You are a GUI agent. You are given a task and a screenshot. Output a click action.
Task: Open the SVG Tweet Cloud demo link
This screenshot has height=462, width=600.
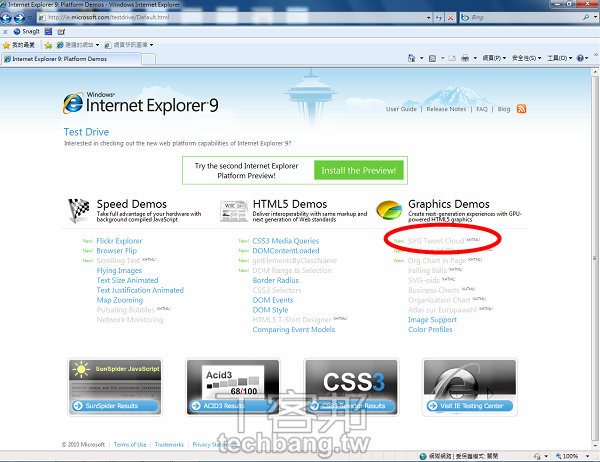(435, 241)
